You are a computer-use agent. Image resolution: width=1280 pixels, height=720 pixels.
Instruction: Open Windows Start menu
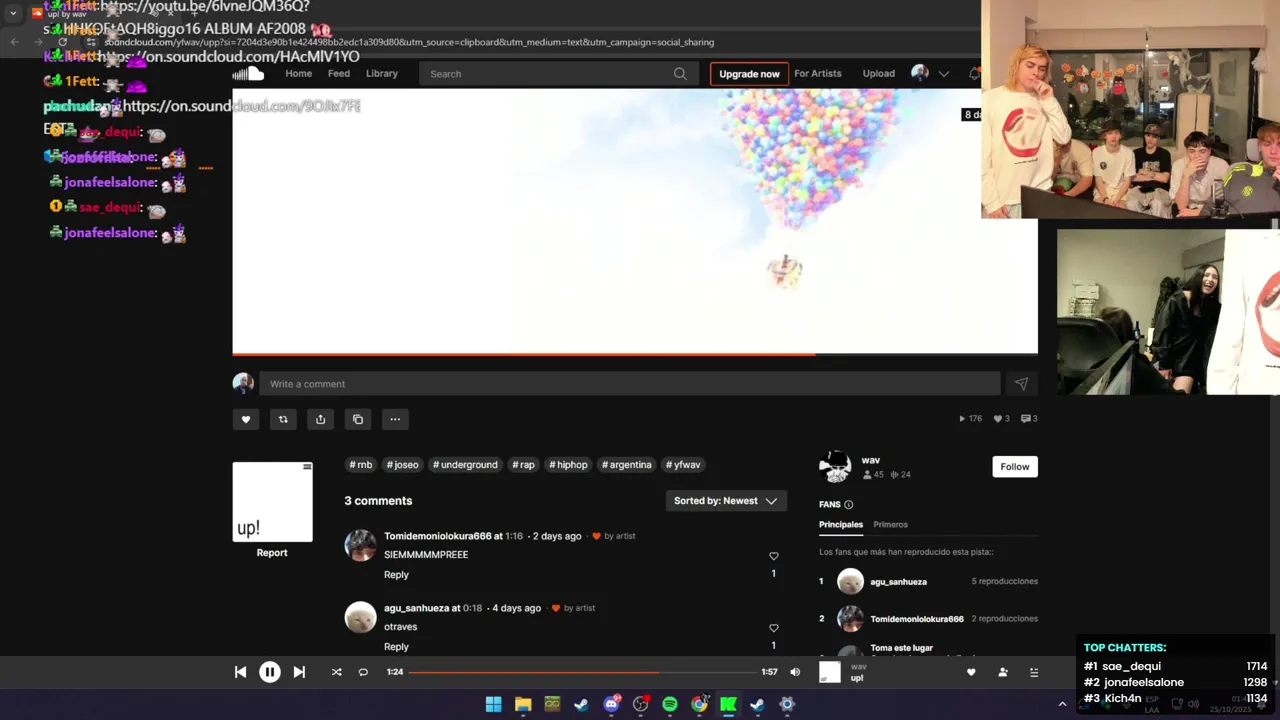pos(494,704)
